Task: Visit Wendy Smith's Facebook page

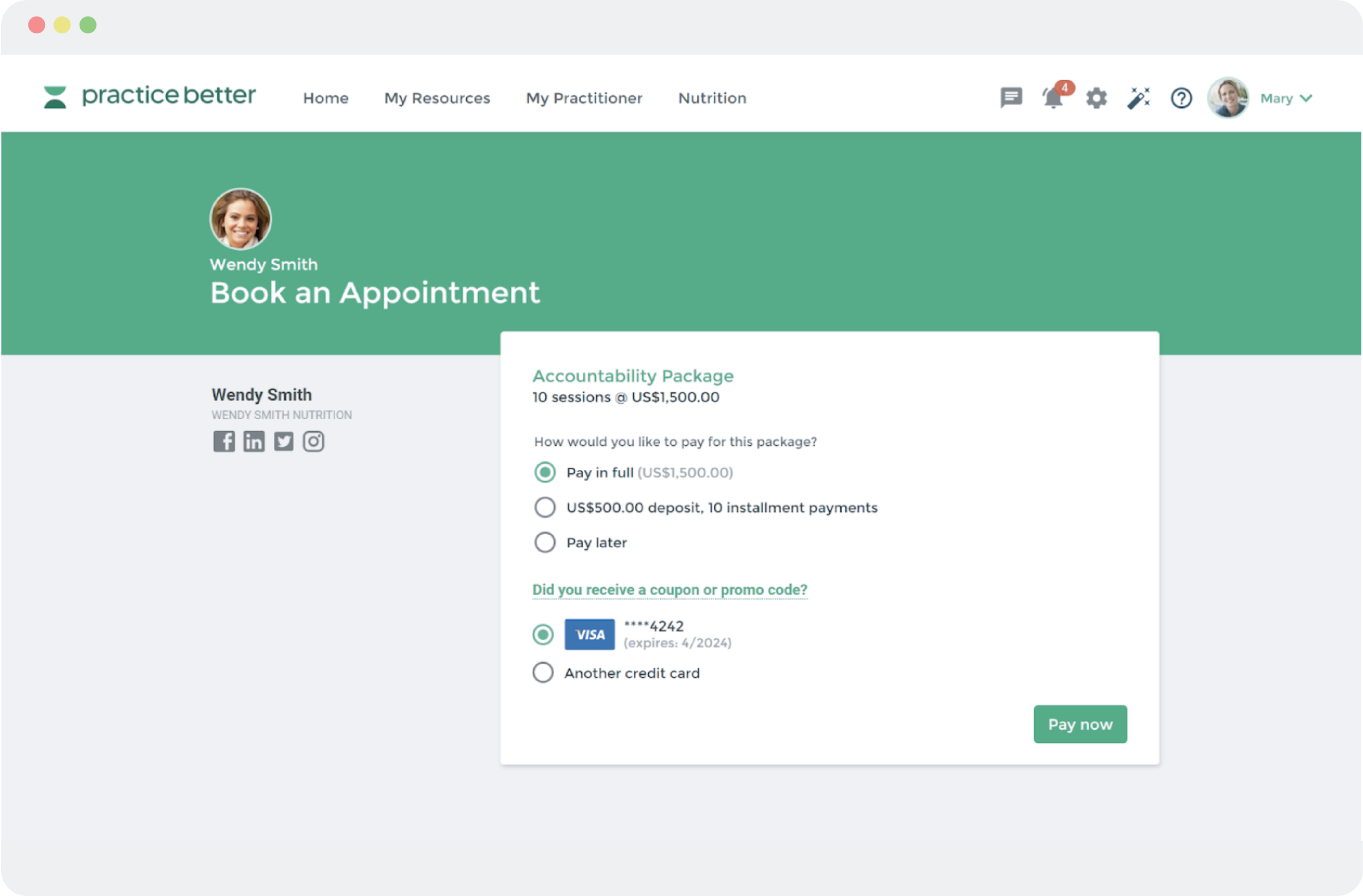Action: coord(224,441)
